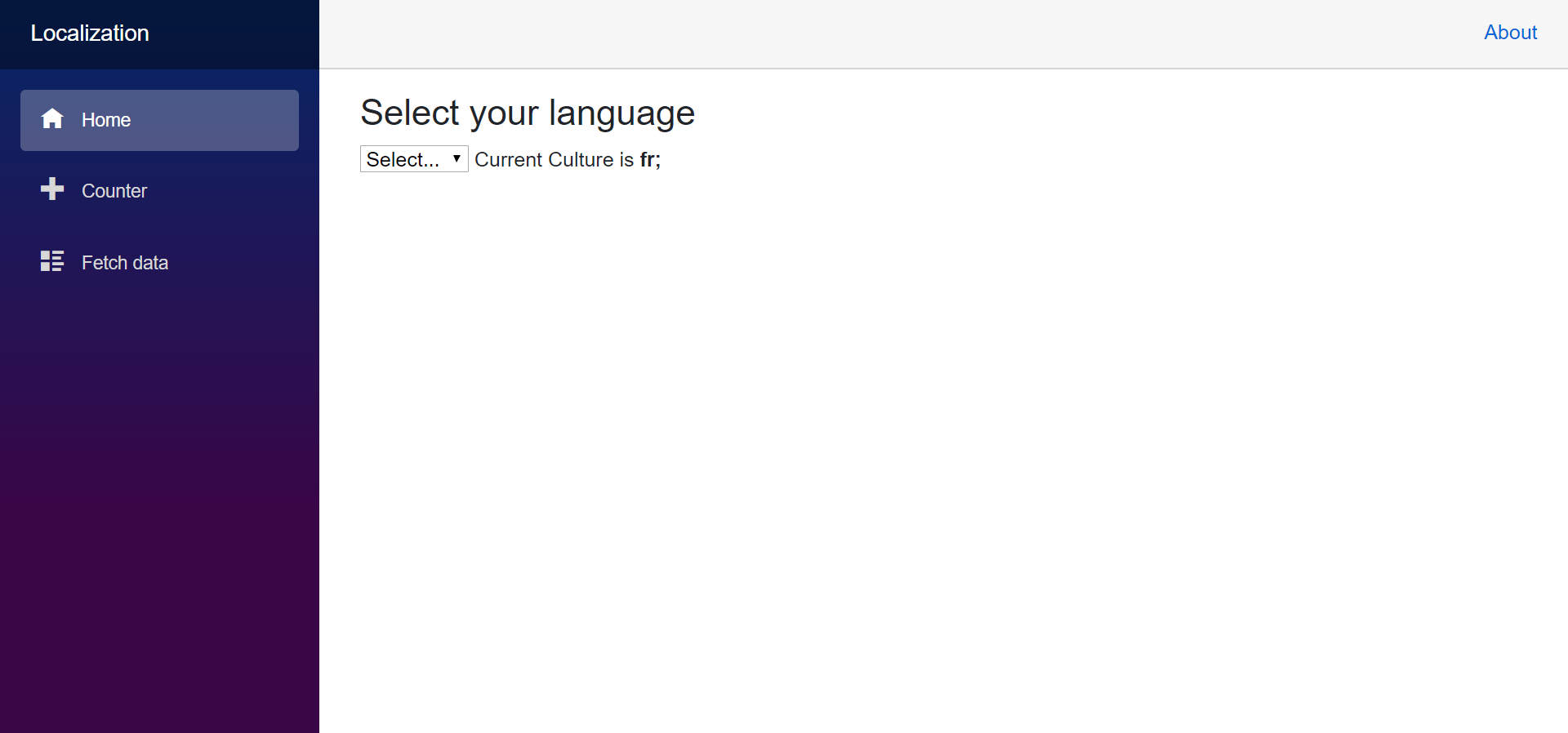Click the language dropdown arrow

[457, 158]
